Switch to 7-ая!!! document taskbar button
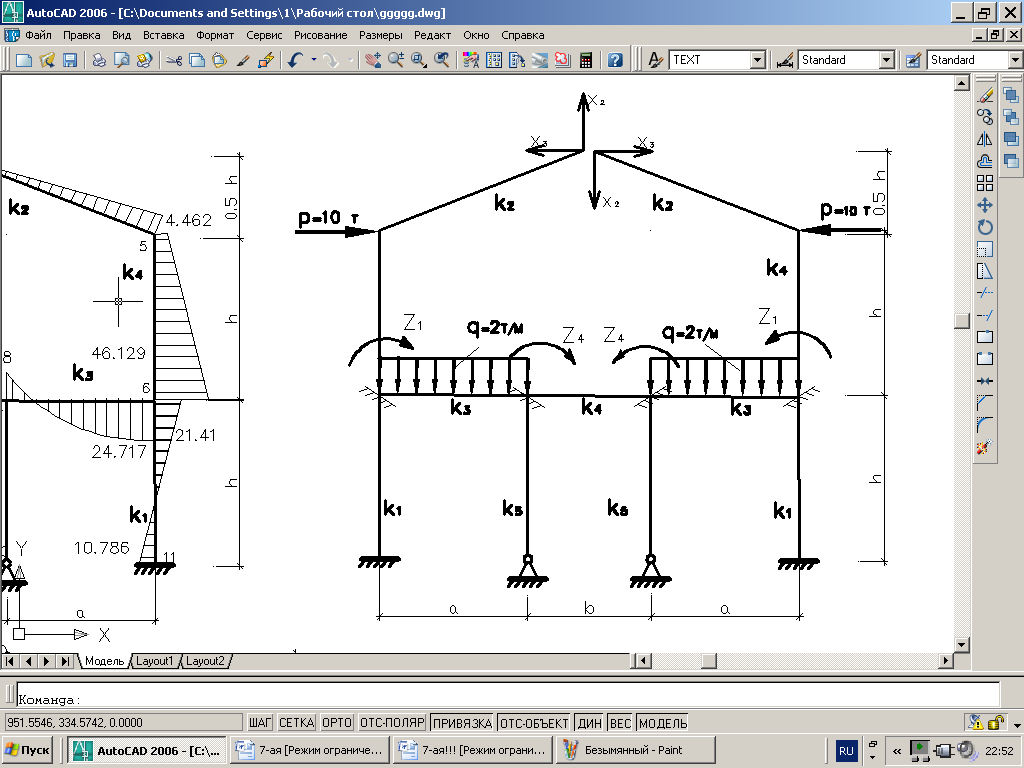The image size is (1024, 768). (x=473, y=750)
